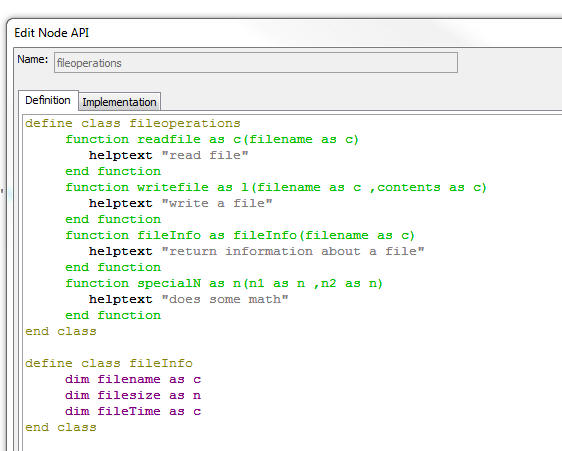Click the helptext "does some math" line
Image resolution: width=562 pixels, height=451 pixels.
[x=189, y=300]
